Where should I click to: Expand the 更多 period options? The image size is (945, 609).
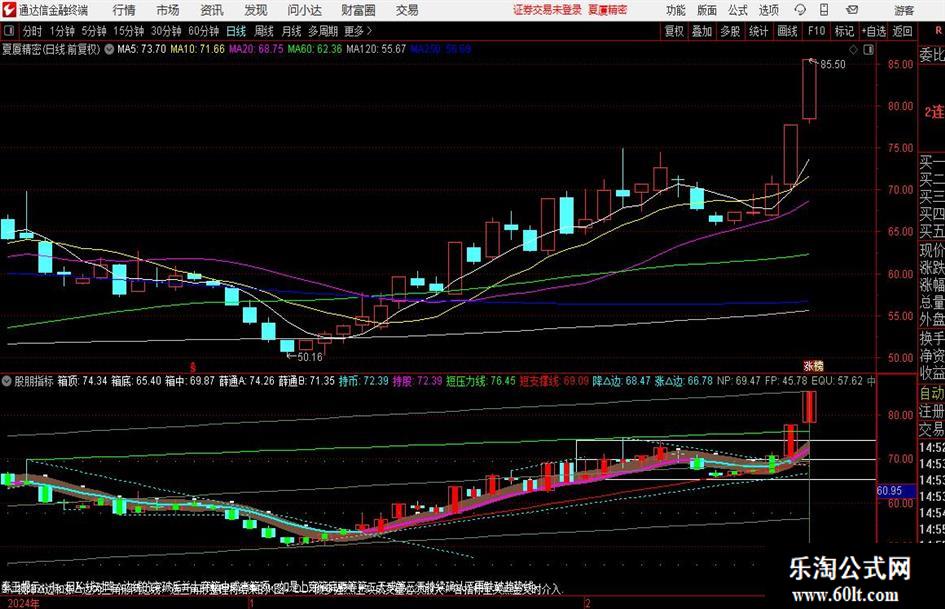click(x=358, y=31)
